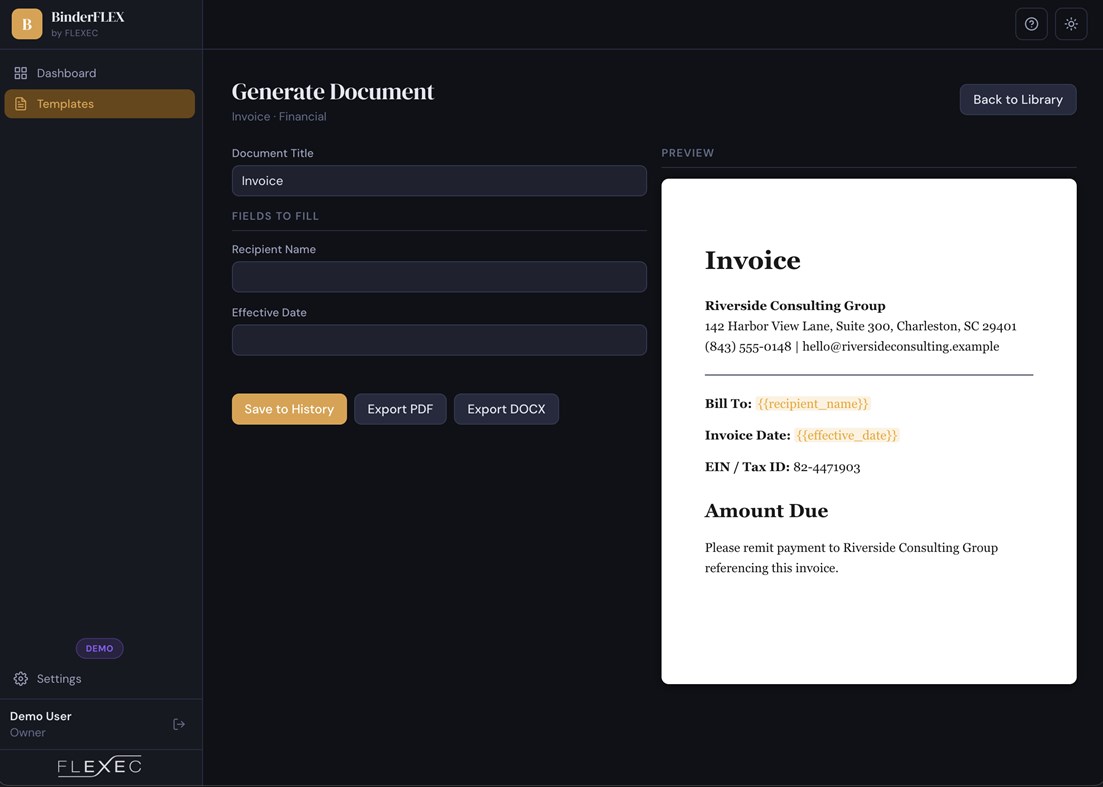Click the {{effective_date}} placeholder in preview

click(x=847, y=435)
